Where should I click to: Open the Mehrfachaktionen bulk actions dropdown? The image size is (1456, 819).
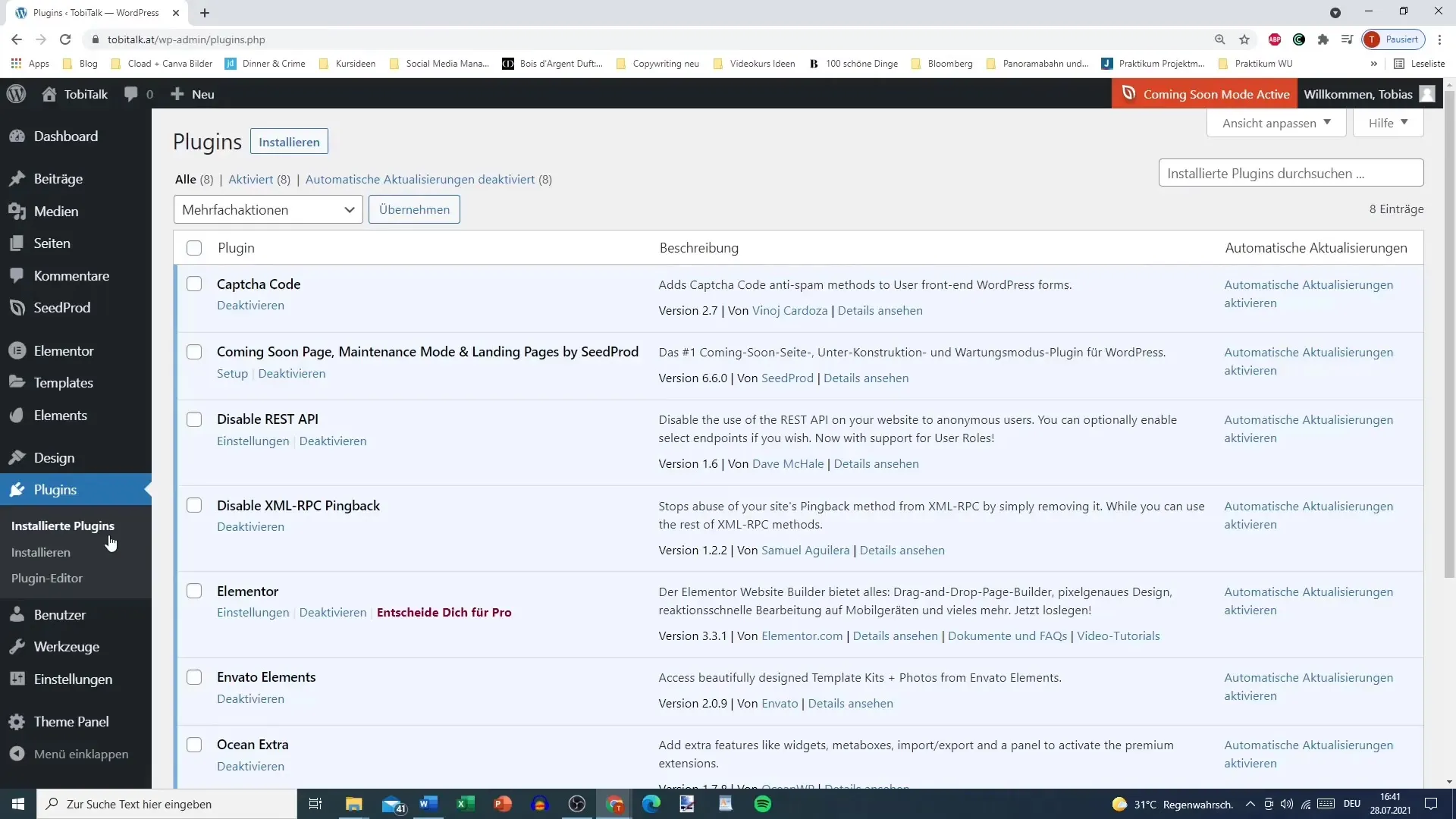(x=266, y=209)
